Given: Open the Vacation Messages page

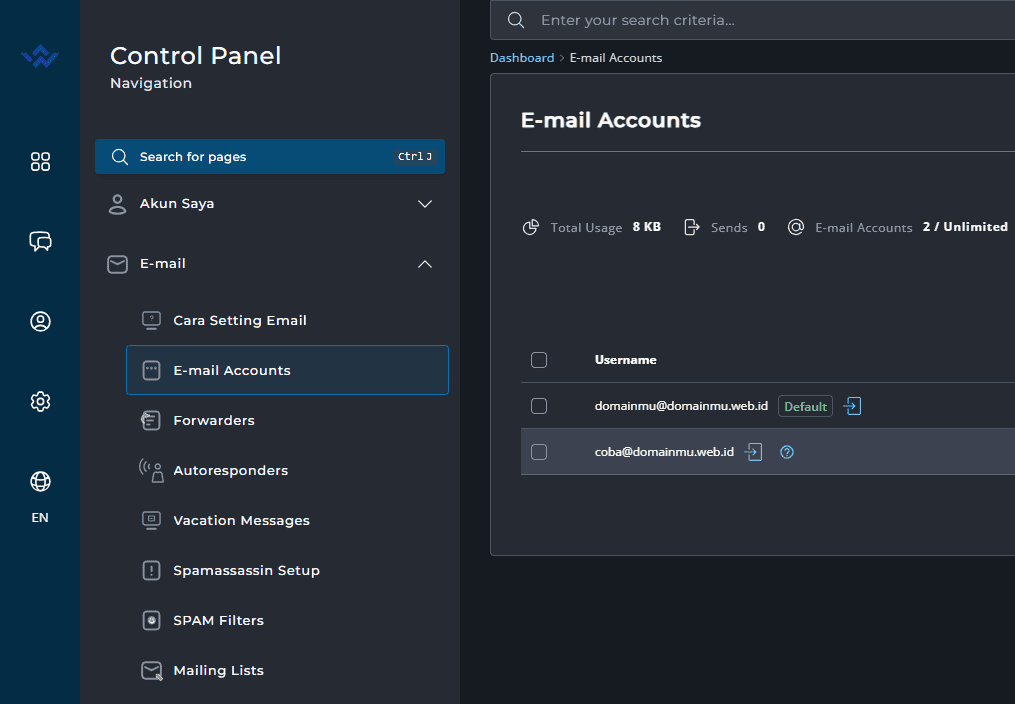Looking at the screenshot, I should pyautogui.click(x=287, y=520).
